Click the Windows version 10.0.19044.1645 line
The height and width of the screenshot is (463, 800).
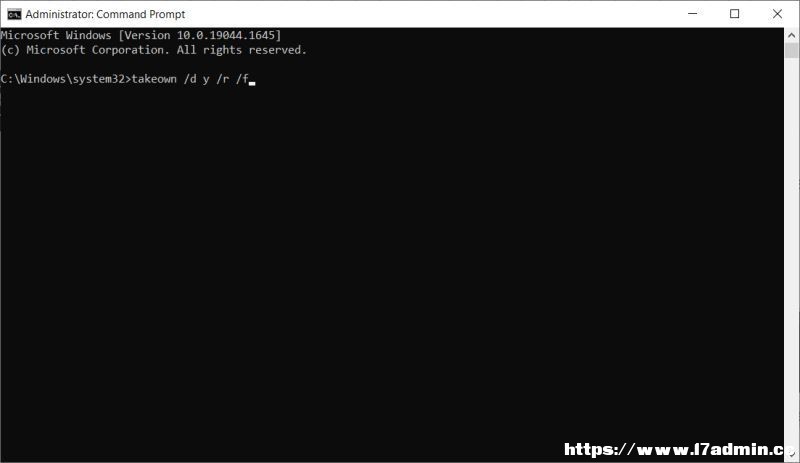click(141, 35)
